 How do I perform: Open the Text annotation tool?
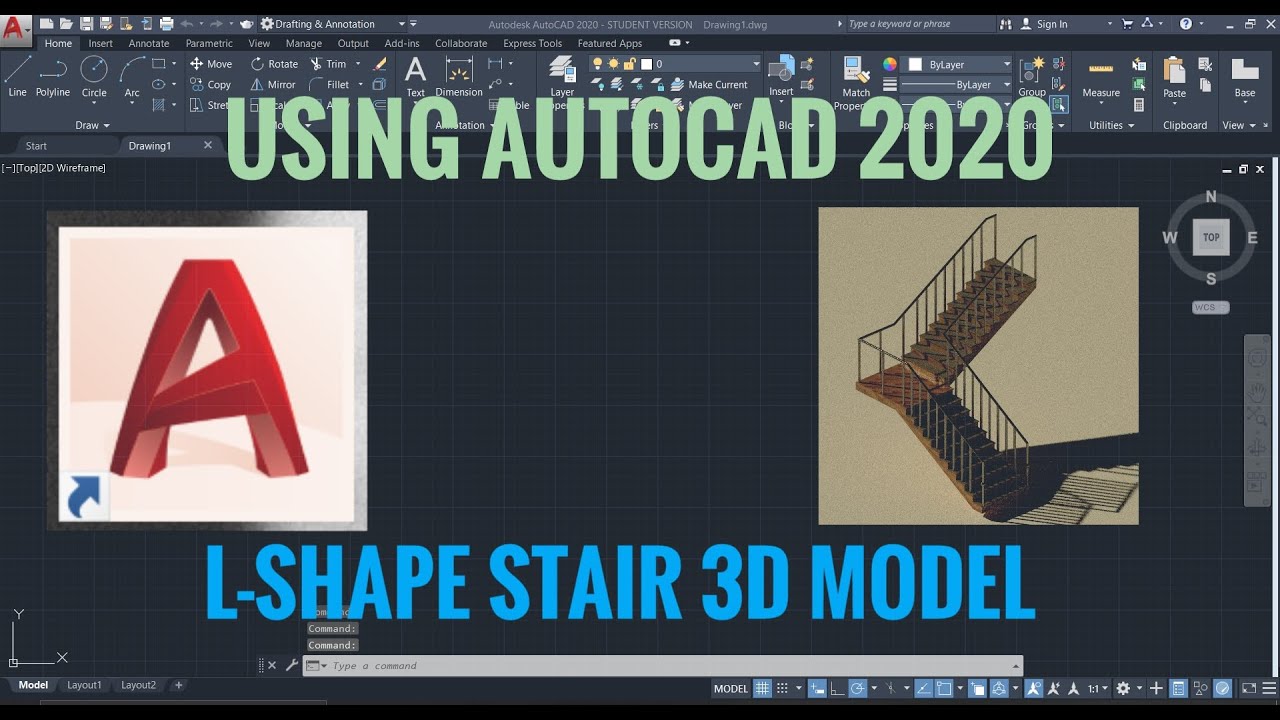click(x=415, y=76)
